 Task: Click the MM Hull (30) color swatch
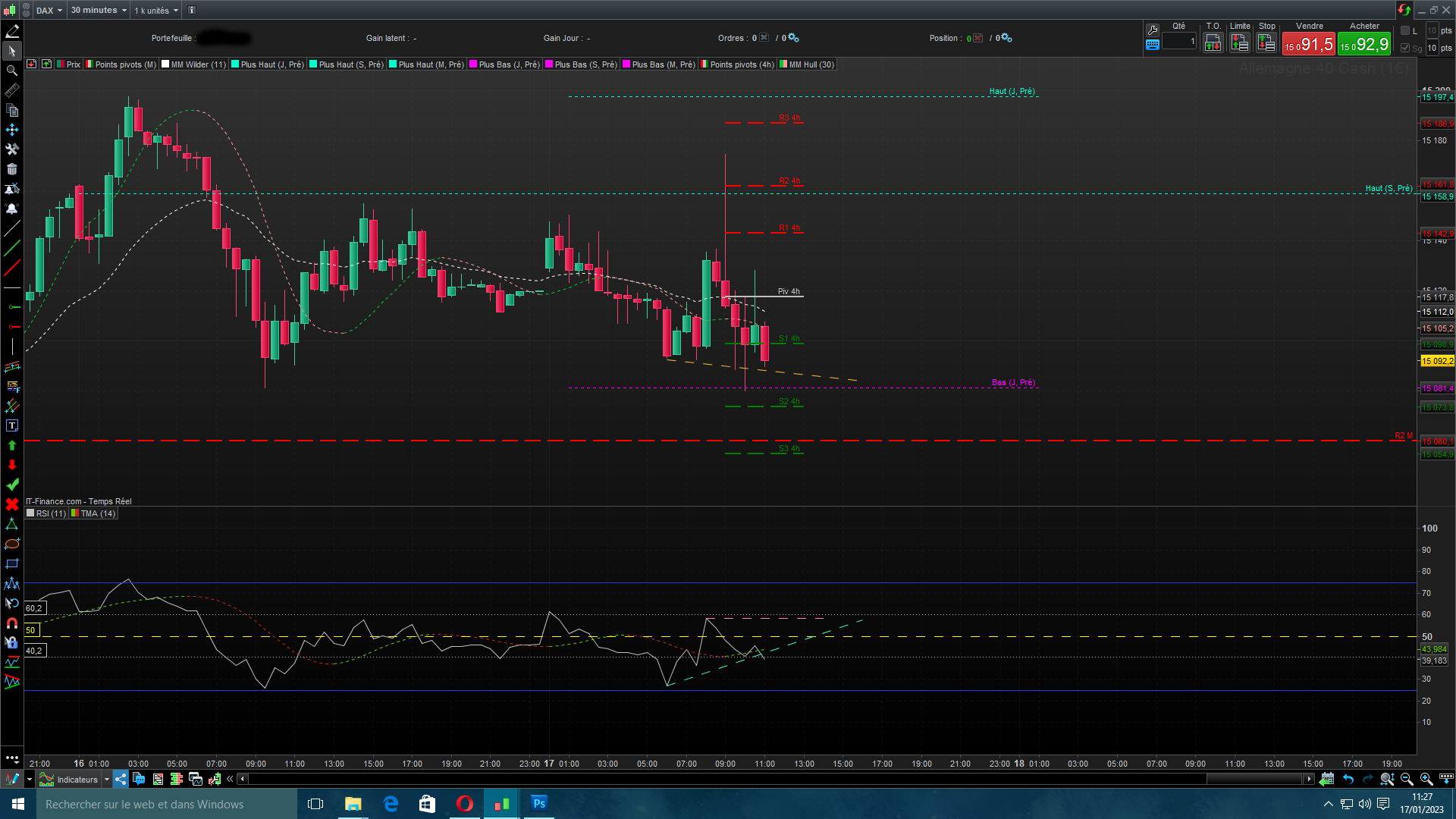783,64
